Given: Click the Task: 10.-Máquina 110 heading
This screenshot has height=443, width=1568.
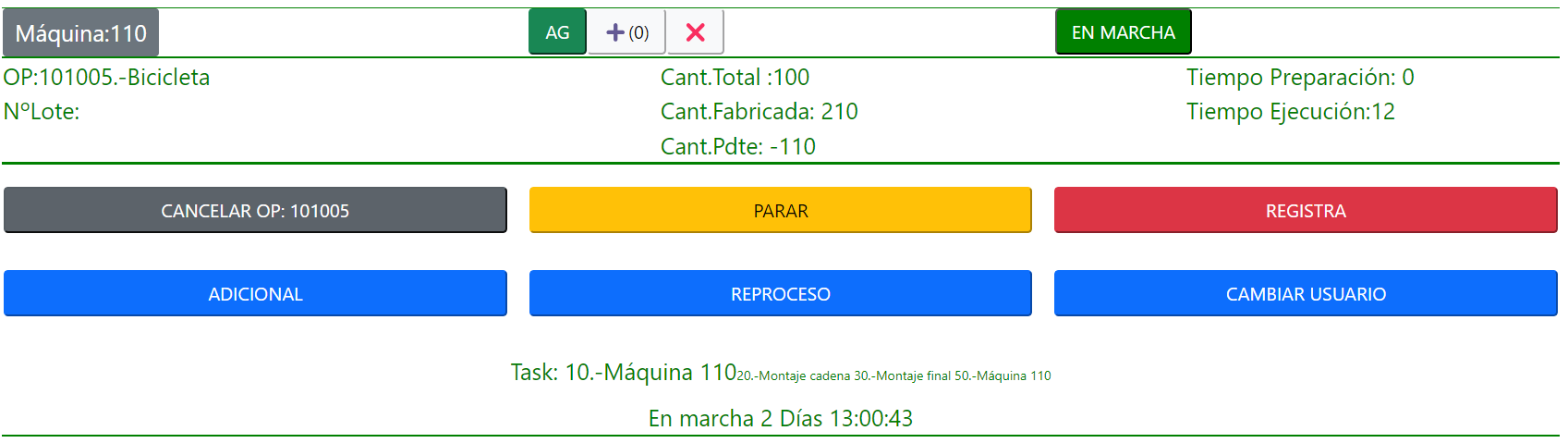Looking at the screenshot, I should 623,372.
